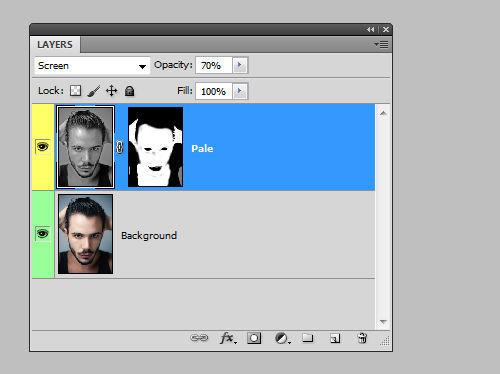Hide the Pale layer
This screenshot has height=374, width=500.
point(43,147)
